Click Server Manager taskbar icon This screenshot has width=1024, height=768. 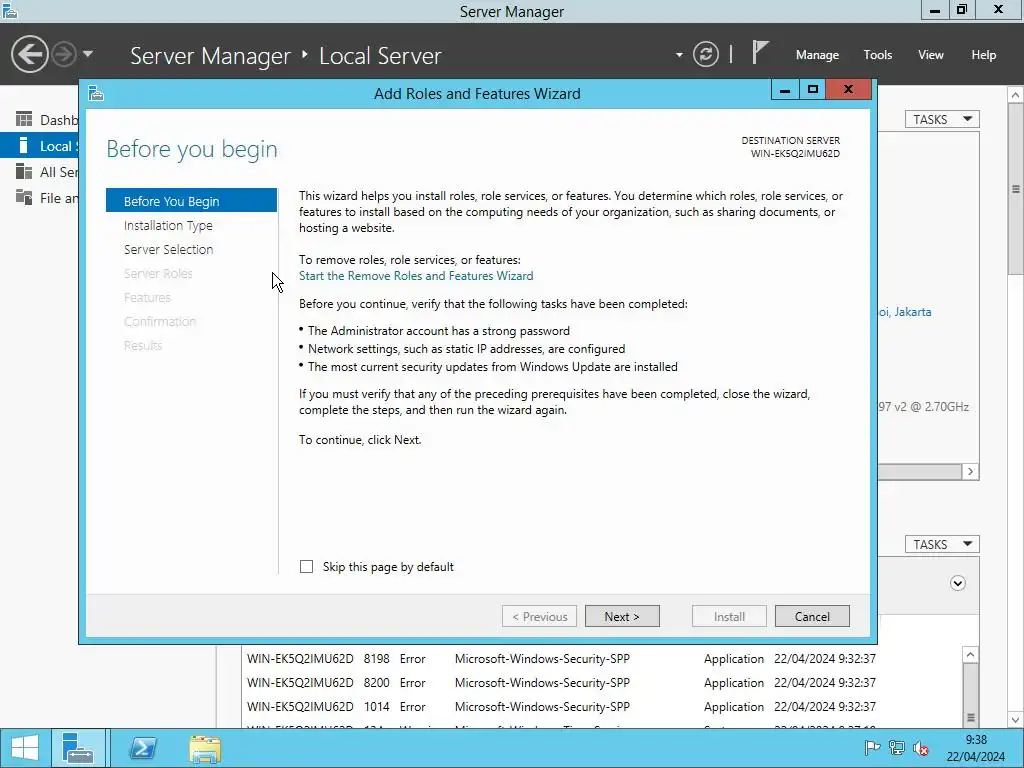(78, 748)
